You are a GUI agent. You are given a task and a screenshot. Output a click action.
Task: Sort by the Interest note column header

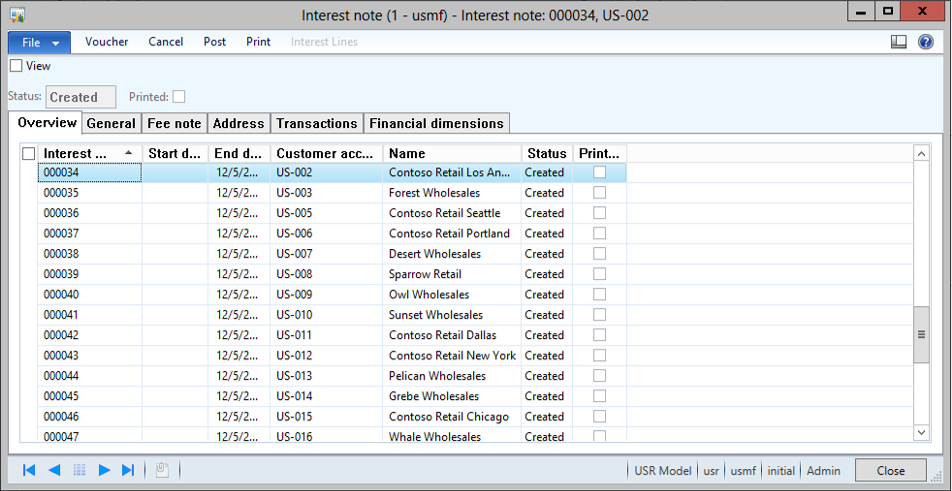pyautogui.click(x=80, y=153)
